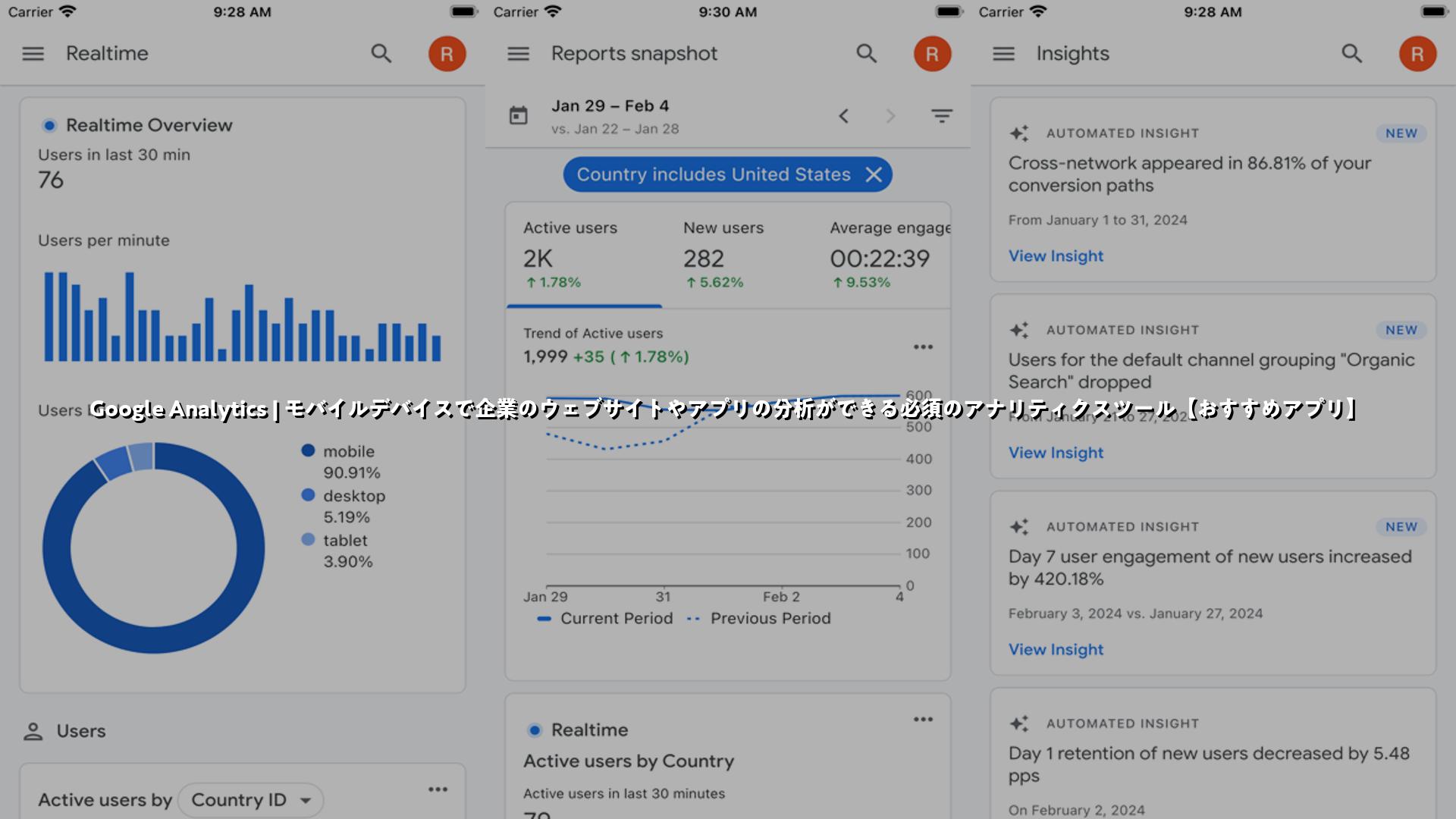The image size is (1456, 819).
Task: Click NEW badge on Day 7 engagement insight
Action: (1401, 527)
